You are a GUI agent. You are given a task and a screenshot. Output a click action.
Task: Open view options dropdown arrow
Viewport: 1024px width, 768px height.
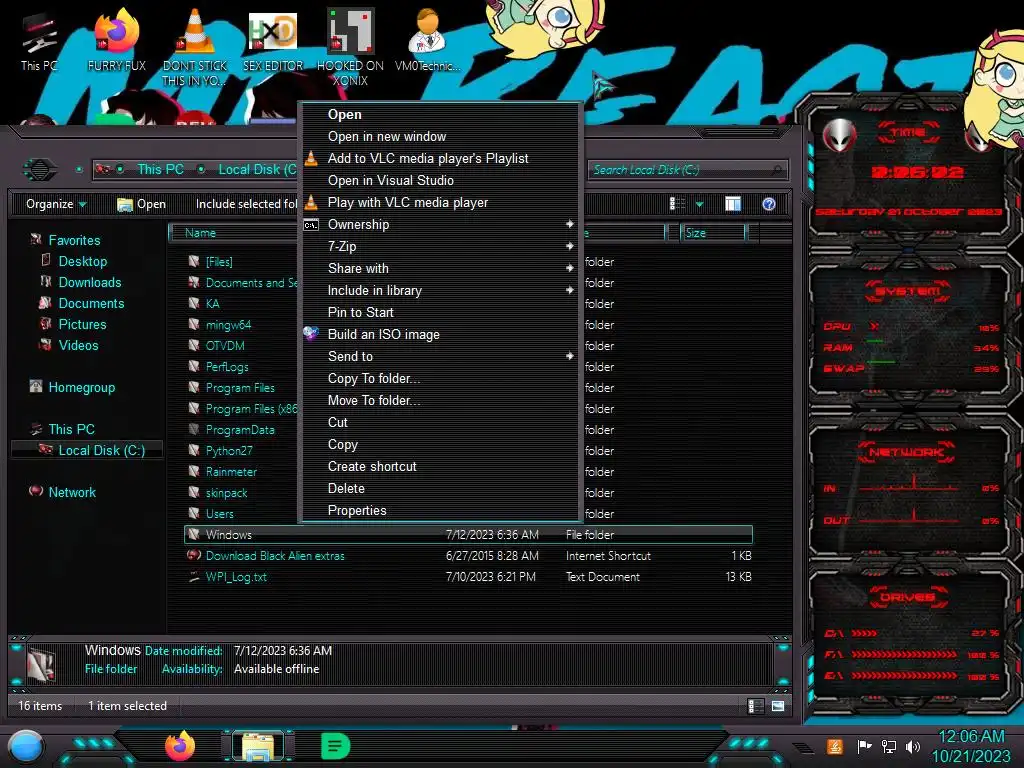tap(699, 204)
